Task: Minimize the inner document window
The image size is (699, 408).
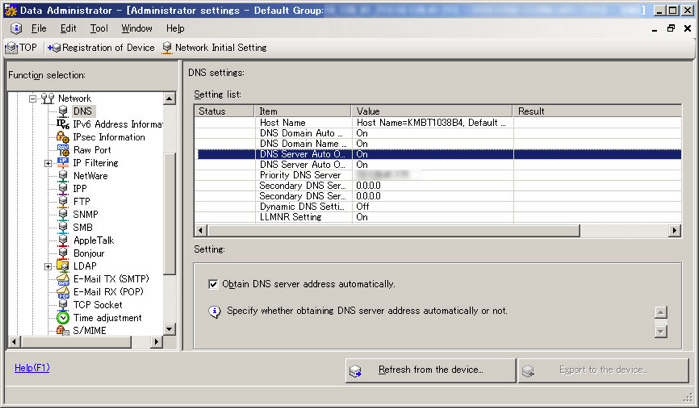Action: [x=654, y=29]
